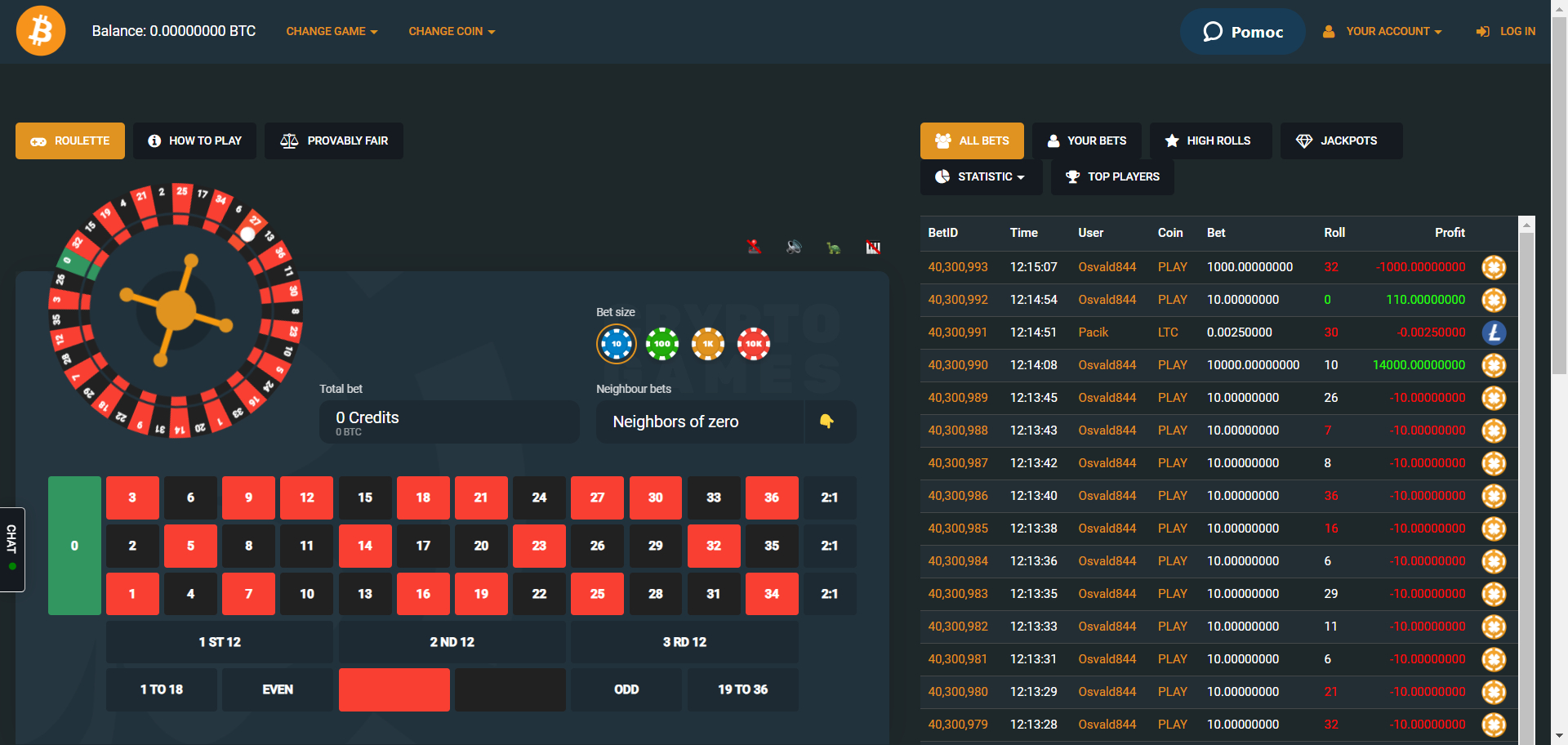Click the LTC coin icon on Pacik's bet row

pos(1494,332)
